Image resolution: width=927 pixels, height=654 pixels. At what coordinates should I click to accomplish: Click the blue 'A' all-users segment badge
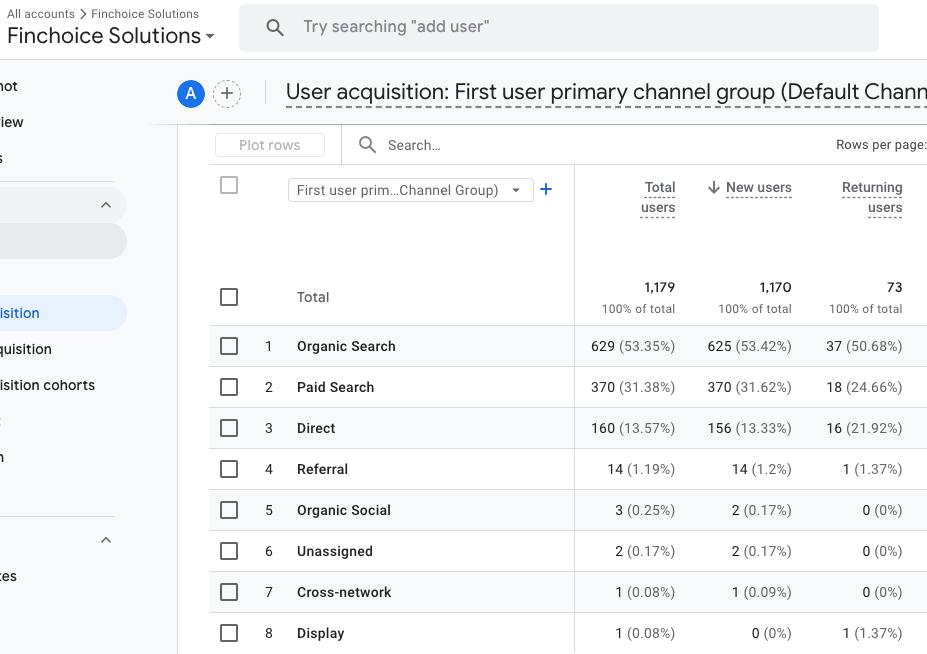pyautogui.click(x=191, y=94)
